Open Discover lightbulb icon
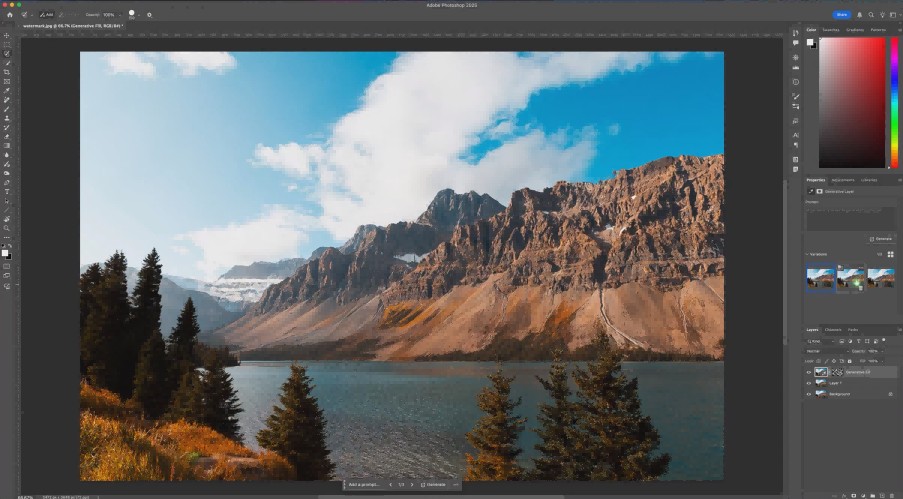This screenshot has width=903, height=499. 882,14
